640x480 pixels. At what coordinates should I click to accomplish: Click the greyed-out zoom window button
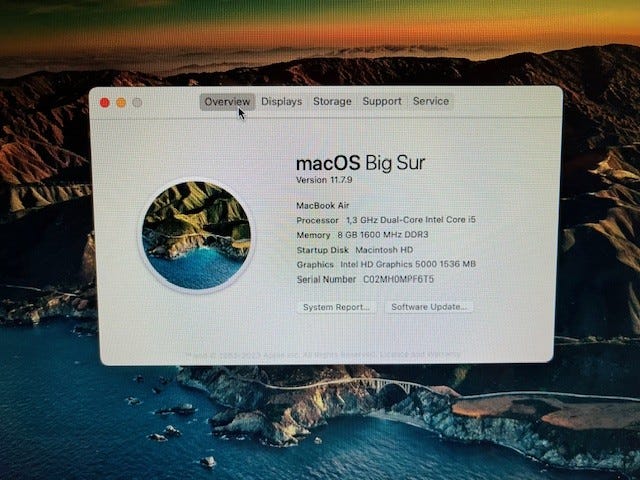point(138,102)
